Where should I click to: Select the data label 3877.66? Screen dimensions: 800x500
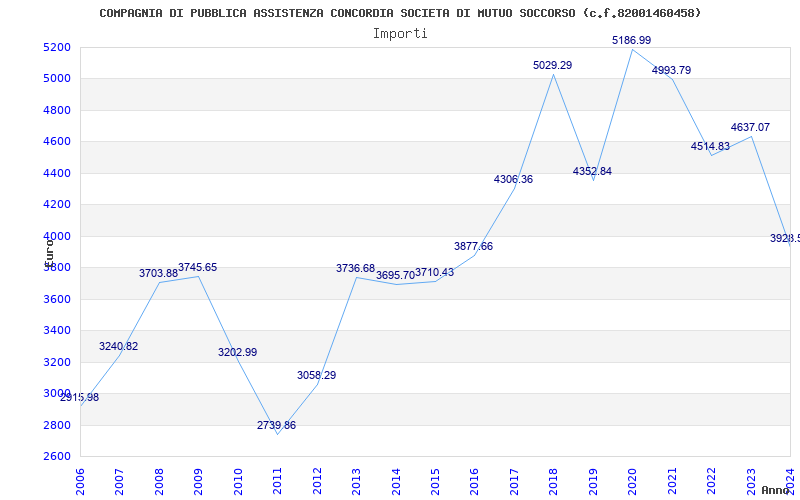pyautogui.click(x=473, y=246)
